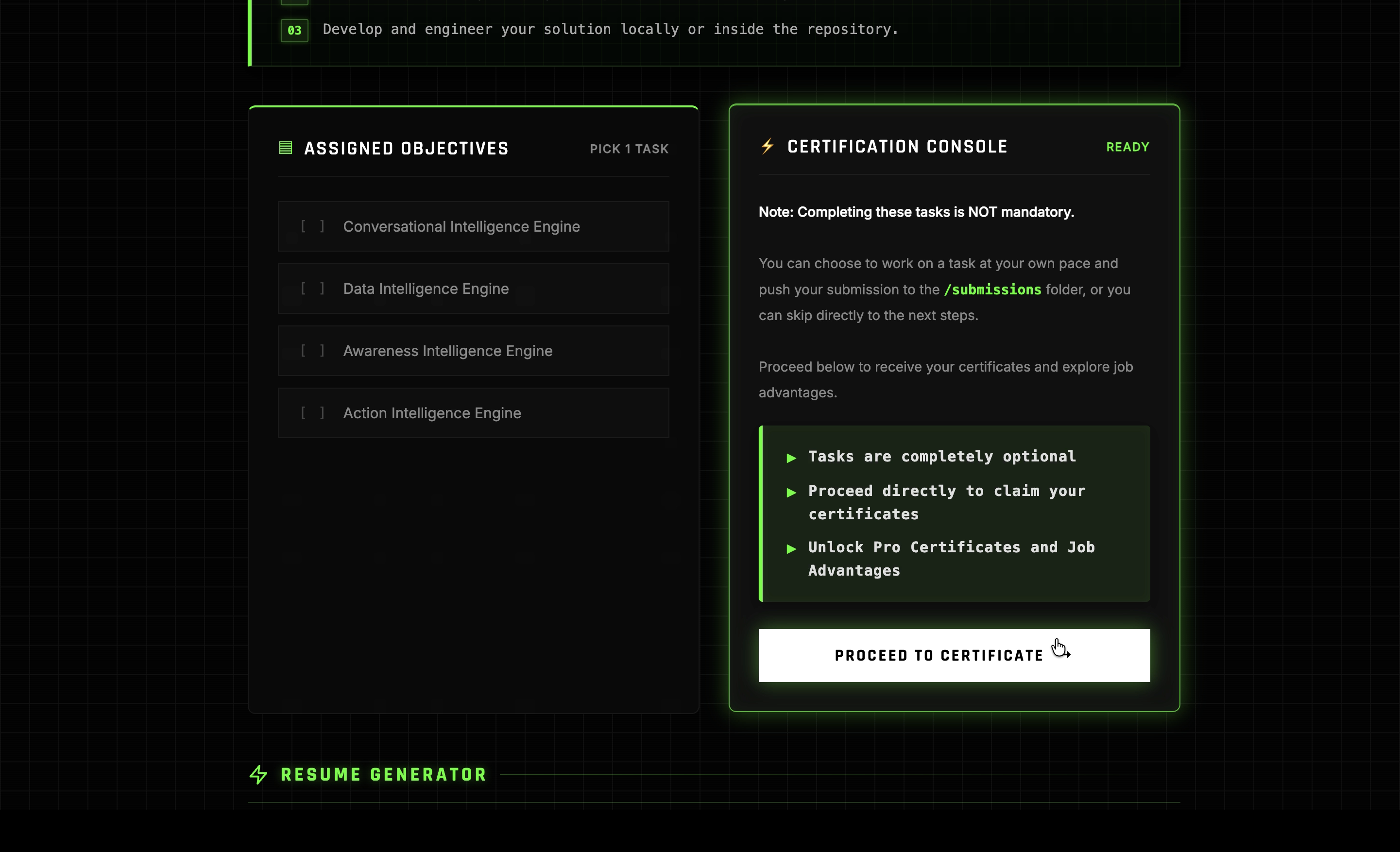Select the Data Intelligence Engine task label
1400x852 pixels.
[426, 289]
